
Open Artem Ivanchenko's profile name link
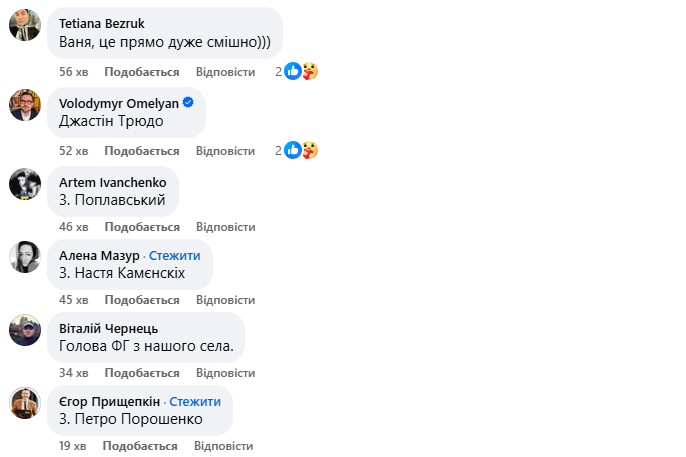[x=112, y=182]
